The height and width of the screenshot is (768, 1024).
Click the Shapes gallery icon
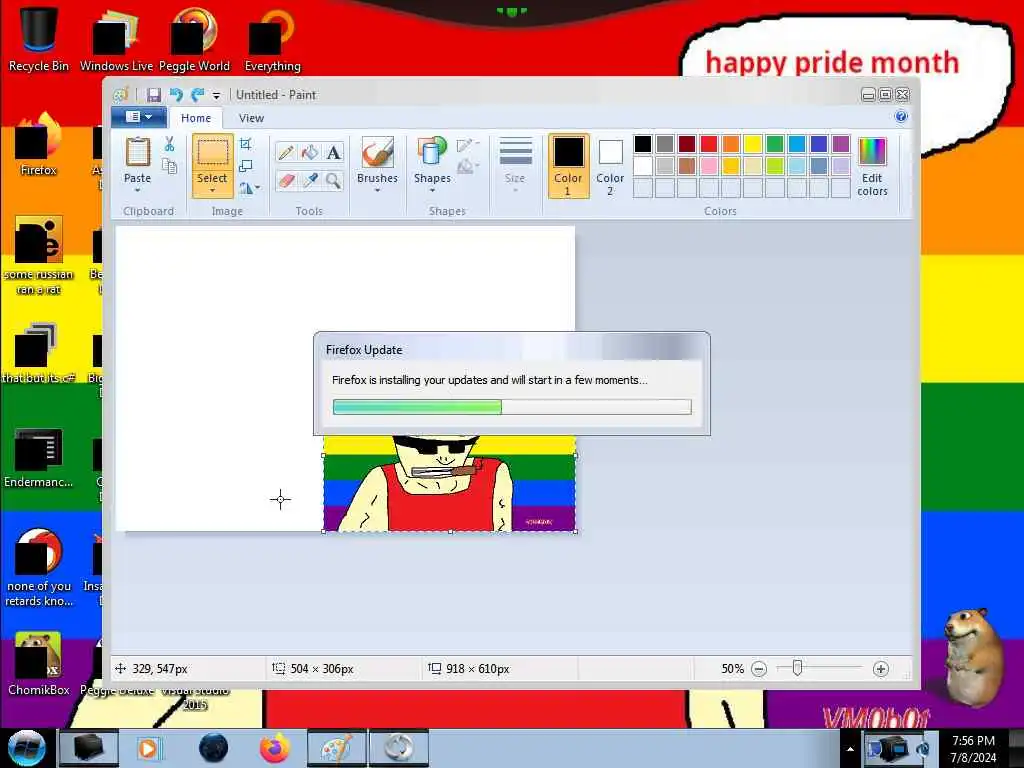(x=432, y=152)
